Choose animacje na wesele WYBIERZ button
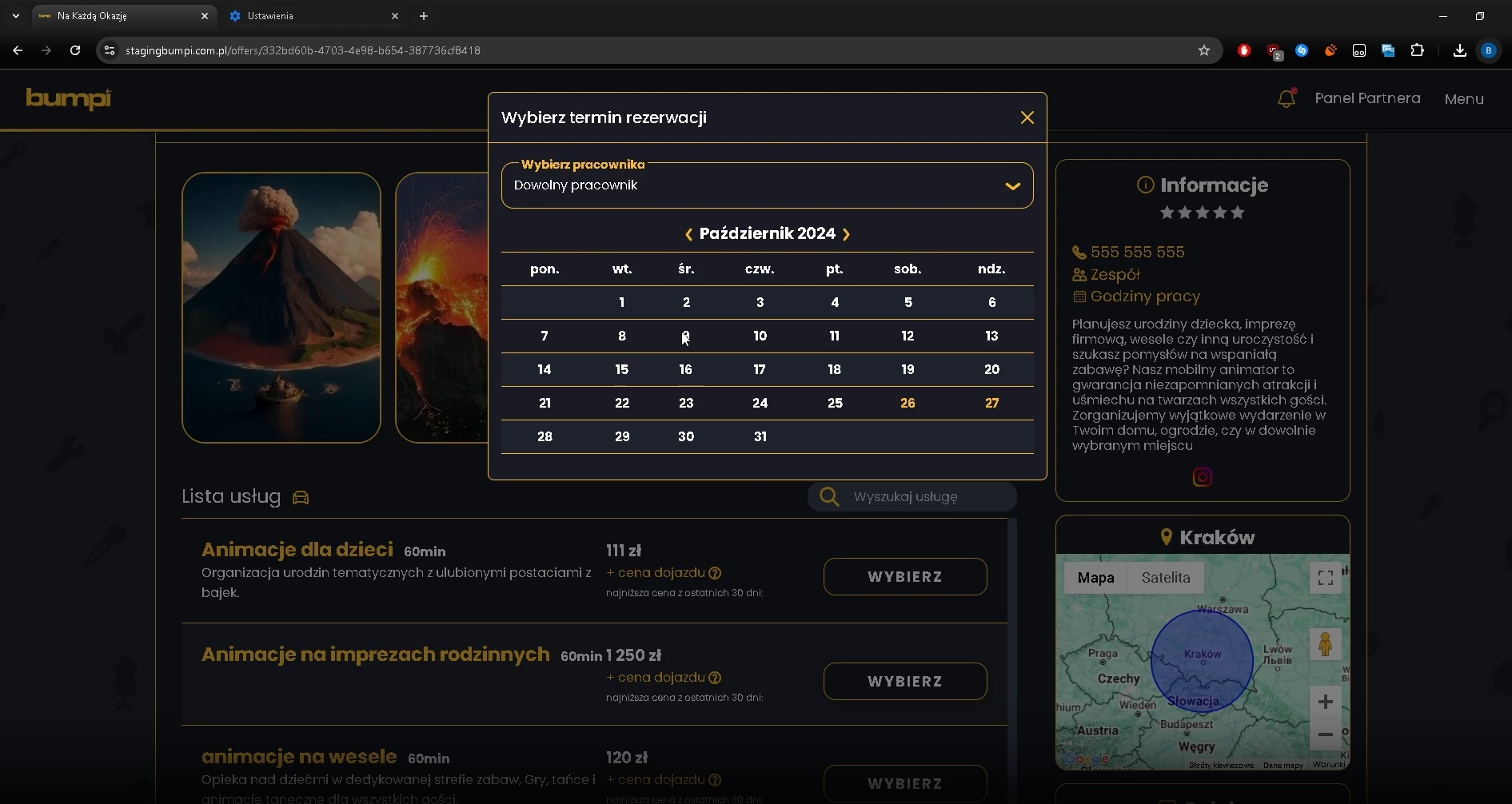The image size is (1512, 804). point(905,783)
